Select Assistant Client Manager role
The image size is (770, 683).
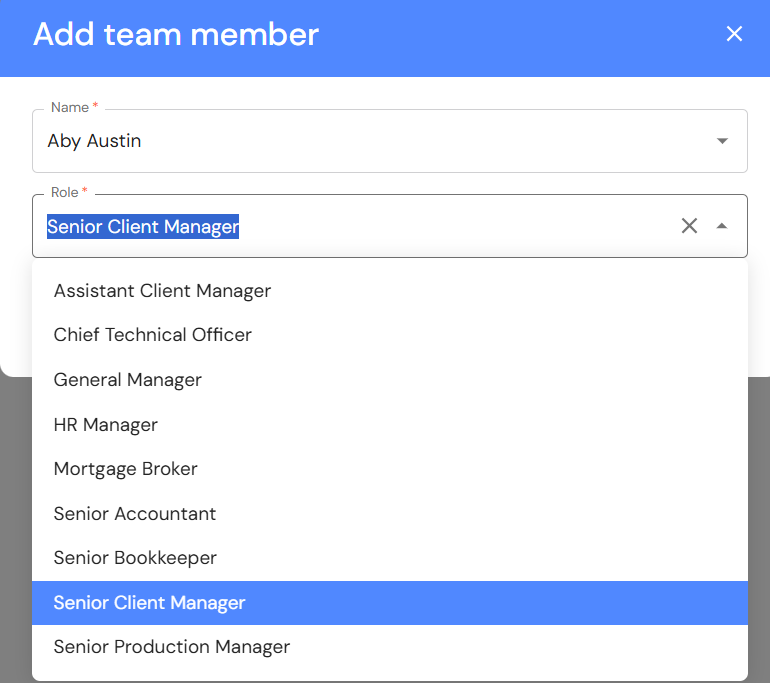pos(162,291)
